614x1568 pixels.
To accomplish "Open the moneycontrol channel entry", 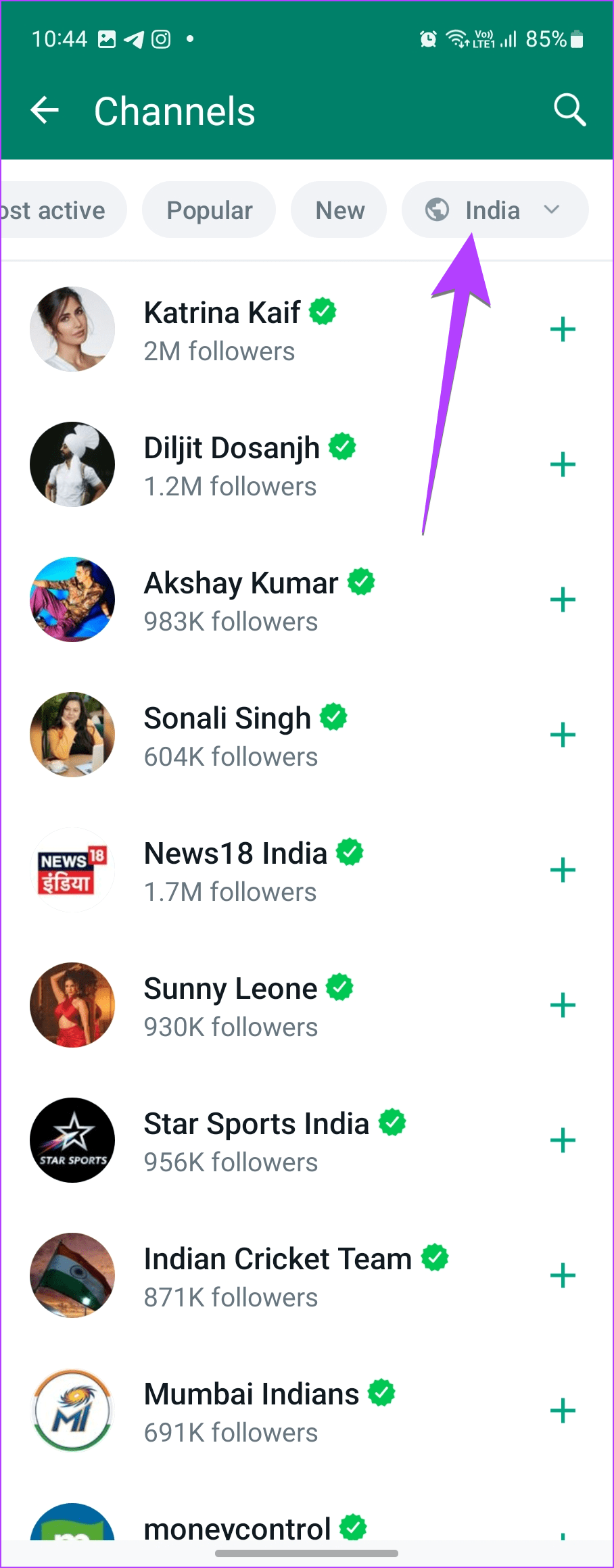I will click(237, 1527).
